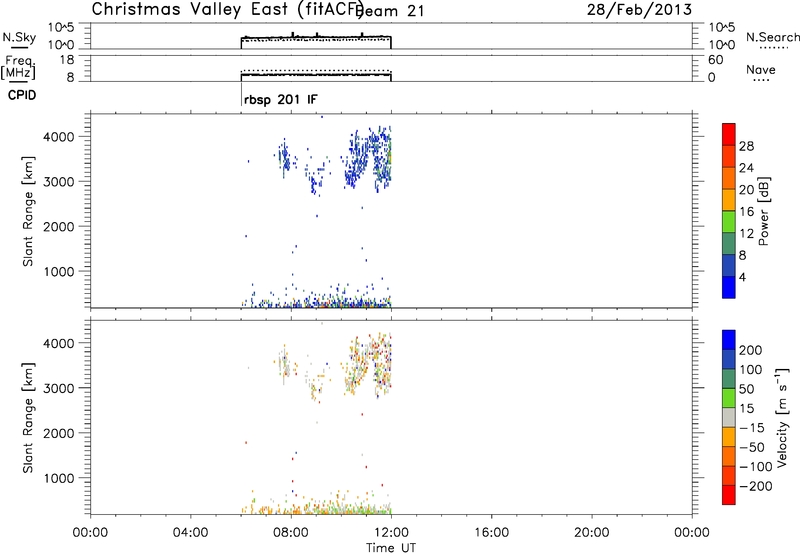The height and width of the screenshot is (554, 800).
Task: Click the Slant Range label of power panel
Action: click(28, 211)
